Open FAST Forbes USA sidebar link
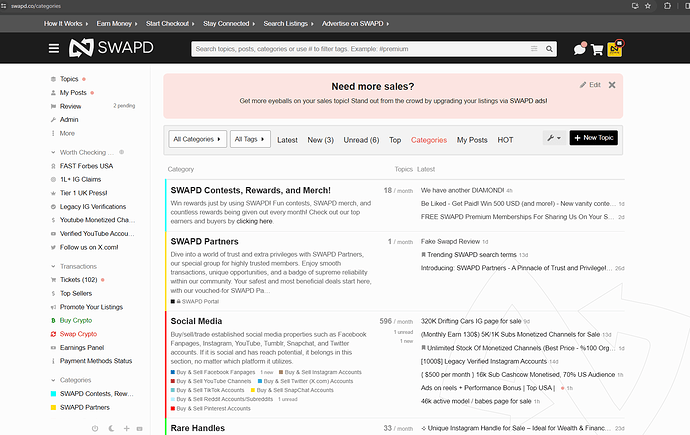 pos(86,166)
